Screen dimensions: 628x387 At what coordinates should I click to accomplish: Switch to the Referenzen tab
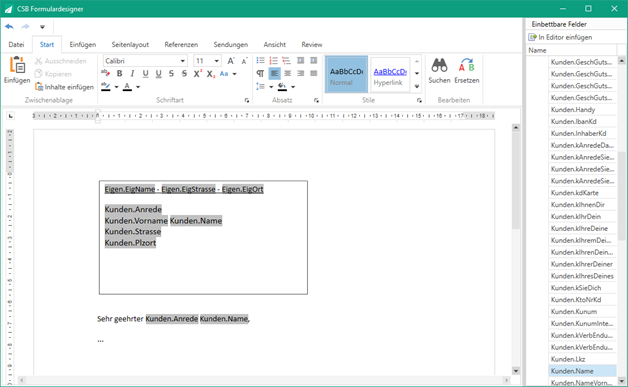pyautogui.click(x=181, y=44)
